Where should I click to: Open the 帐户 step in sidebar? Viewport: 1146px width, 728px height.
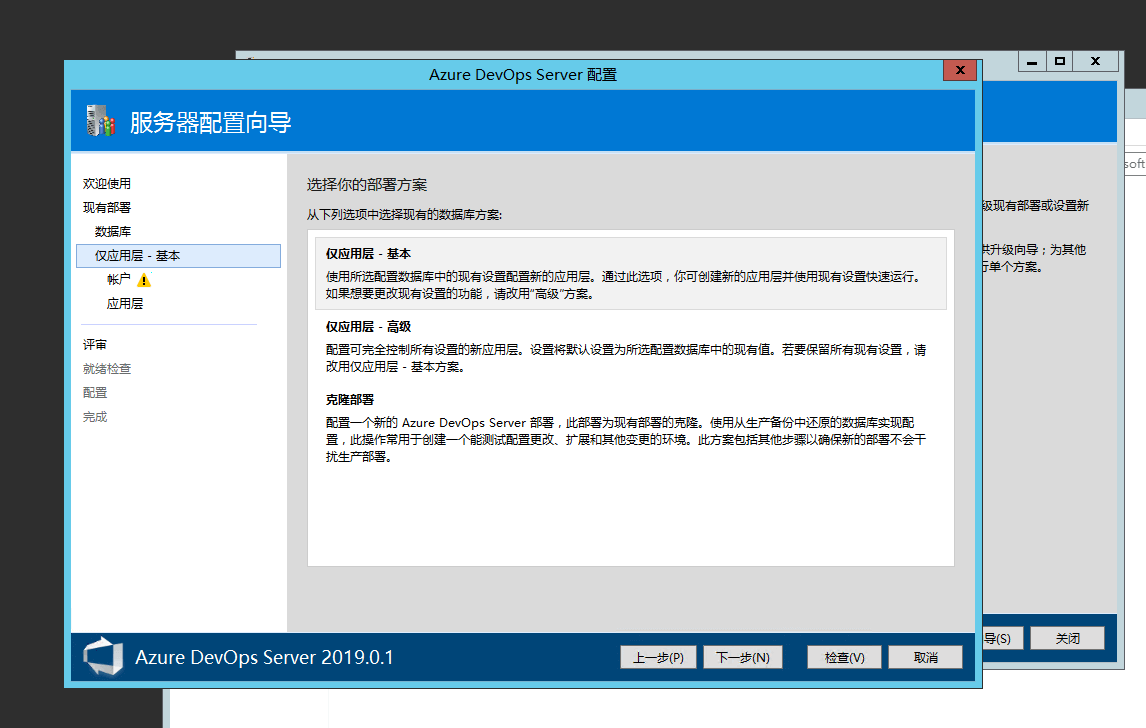(119, 280)
